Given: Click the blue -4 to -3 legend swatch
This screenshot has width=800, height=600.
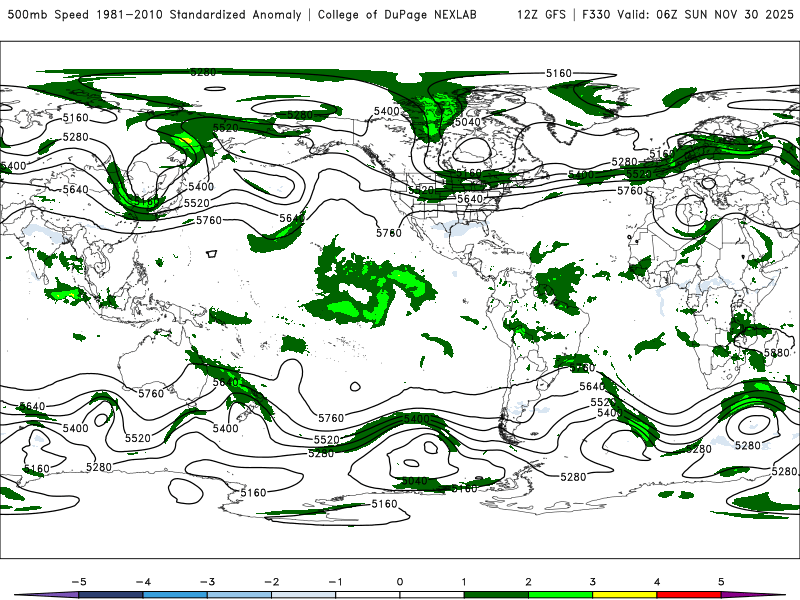Looking at the screenshot, I should click(x=175, y=595).
